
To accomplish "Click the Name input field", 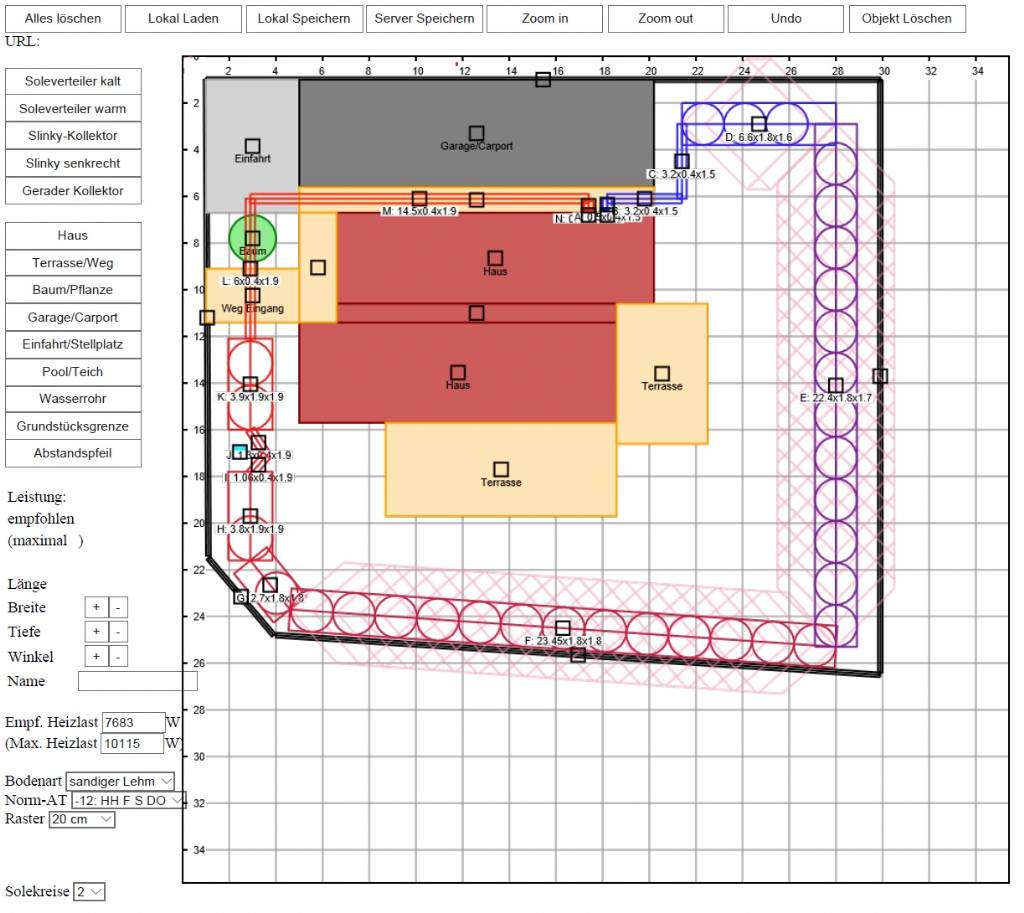I will coord(138,681).
